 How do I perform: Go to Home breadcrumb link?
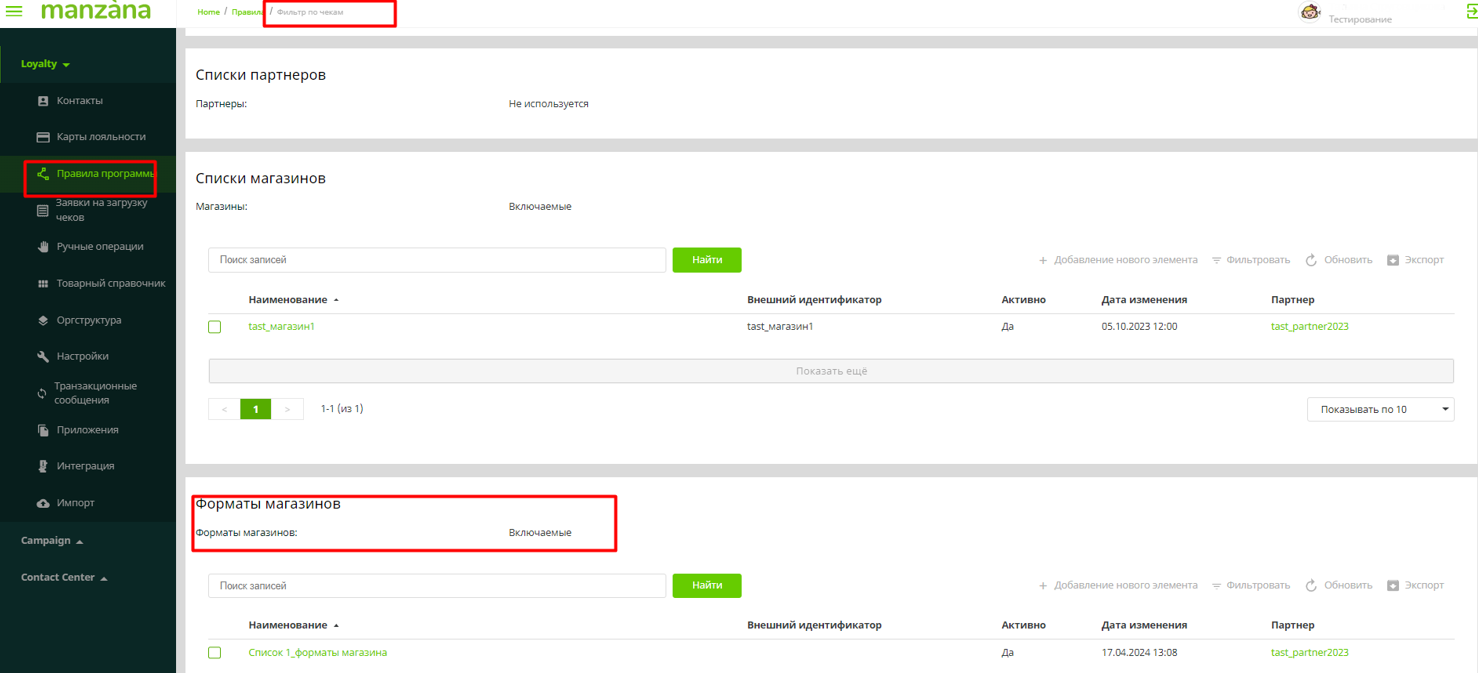coord(208,12)
